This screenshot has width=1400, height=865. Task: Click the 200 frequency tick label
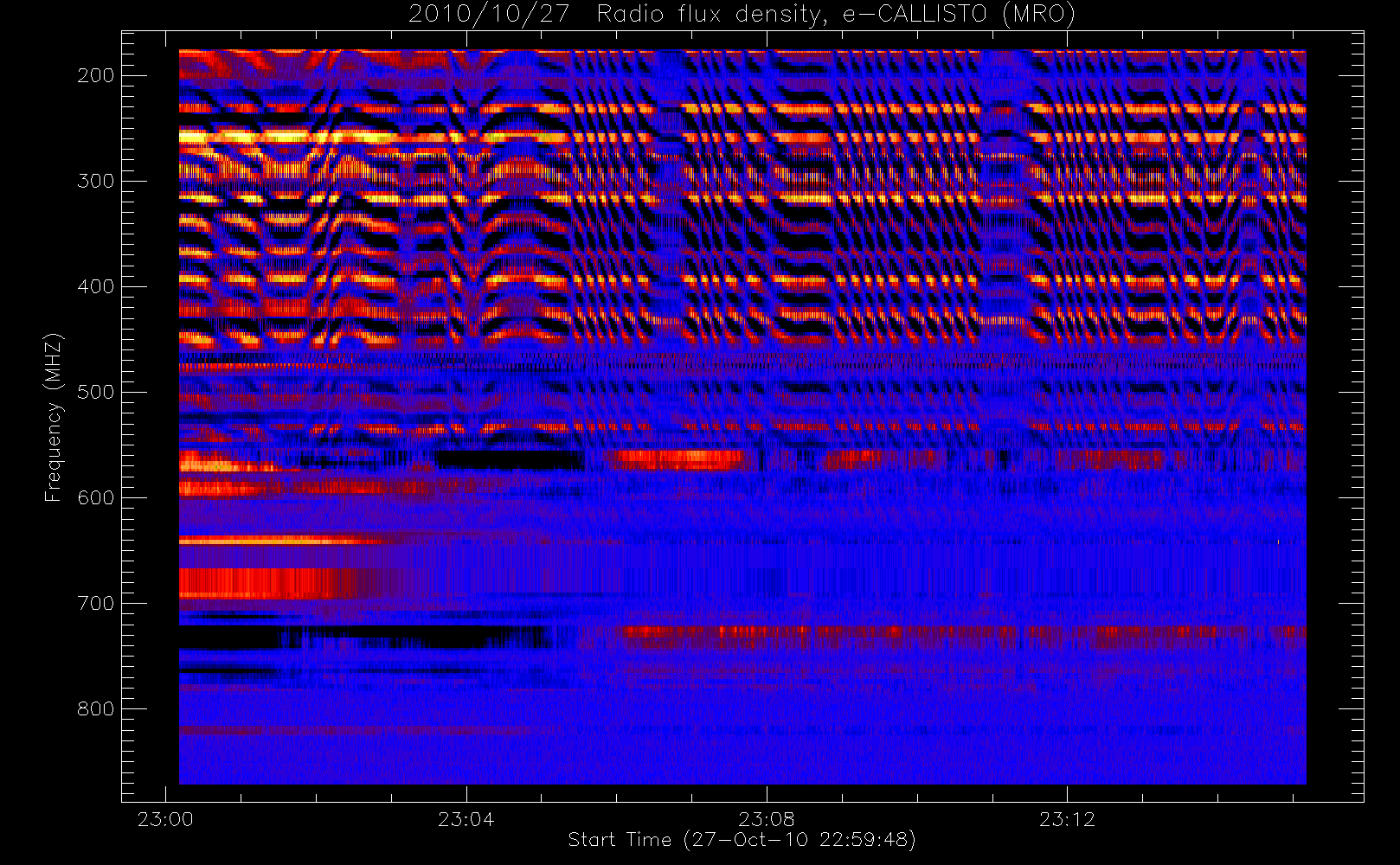96,75
